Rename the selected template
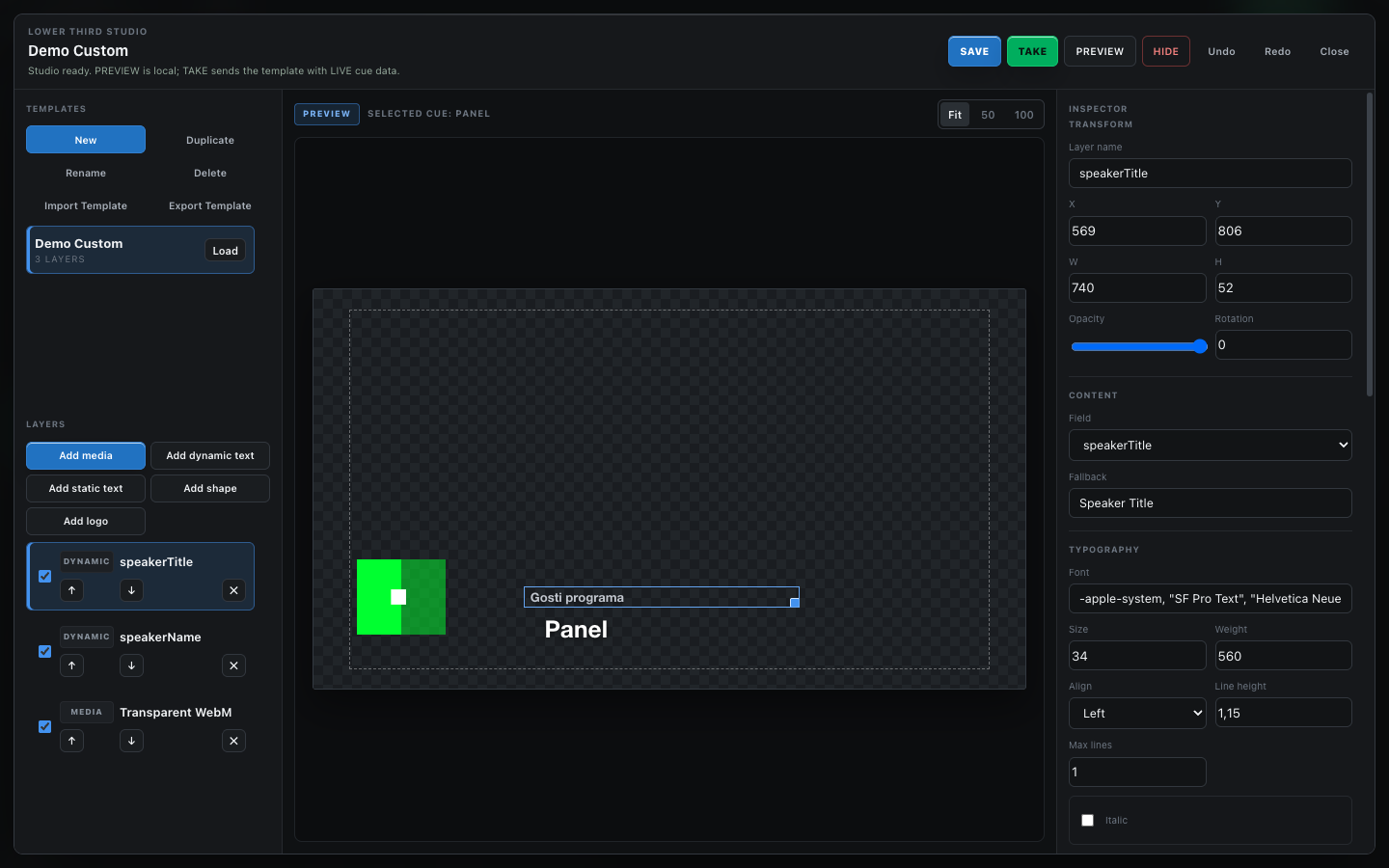1389x868 pixels. (x=86, y=173)
